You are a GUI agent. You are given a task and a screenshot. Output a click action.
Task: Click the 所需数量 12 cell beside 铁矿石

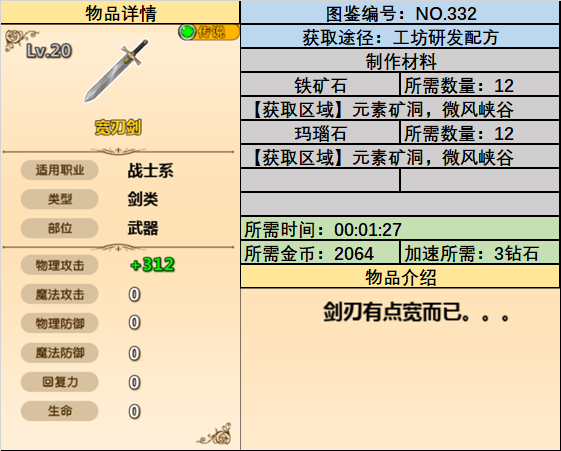pos(480,84)
